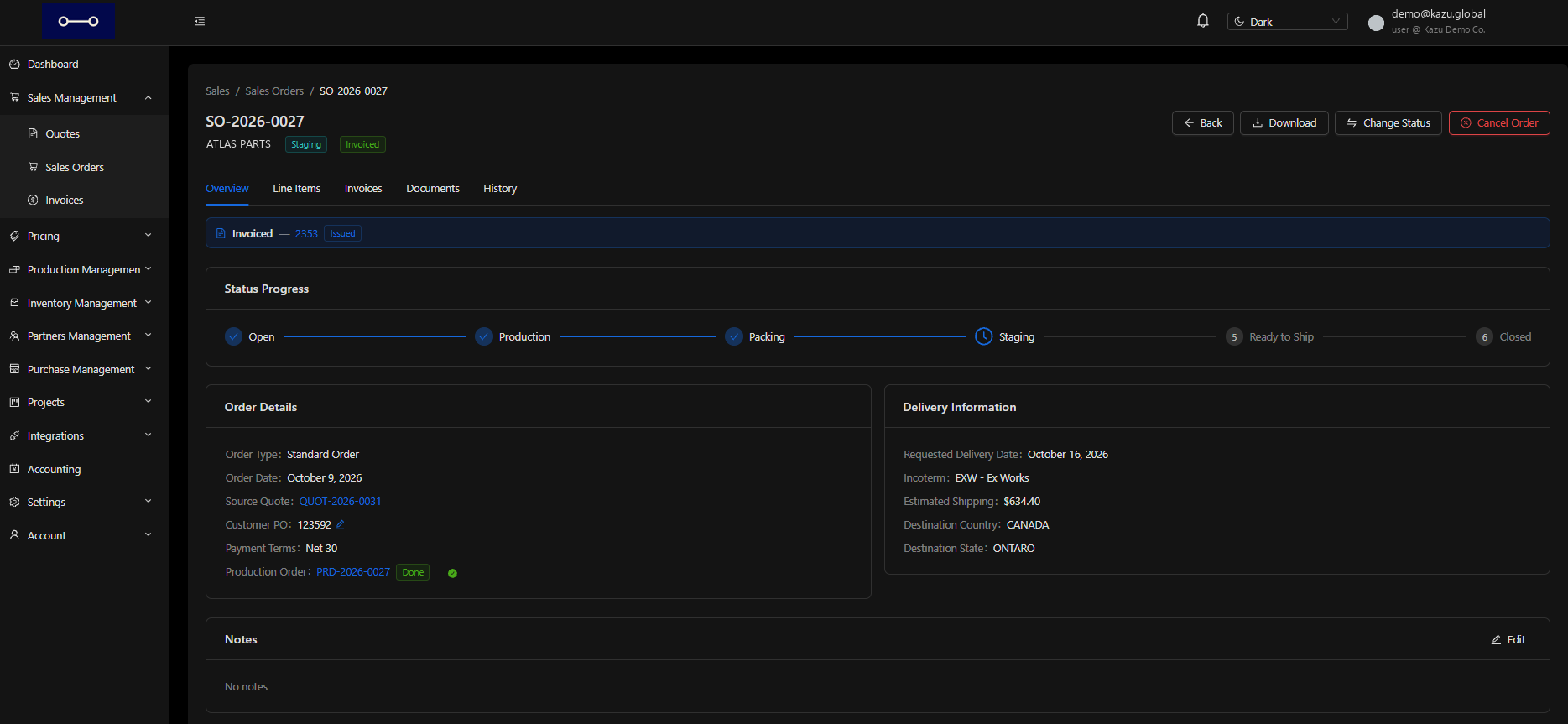Expand the Partners Management menu

pyautogui.click(x=84, y=336)
